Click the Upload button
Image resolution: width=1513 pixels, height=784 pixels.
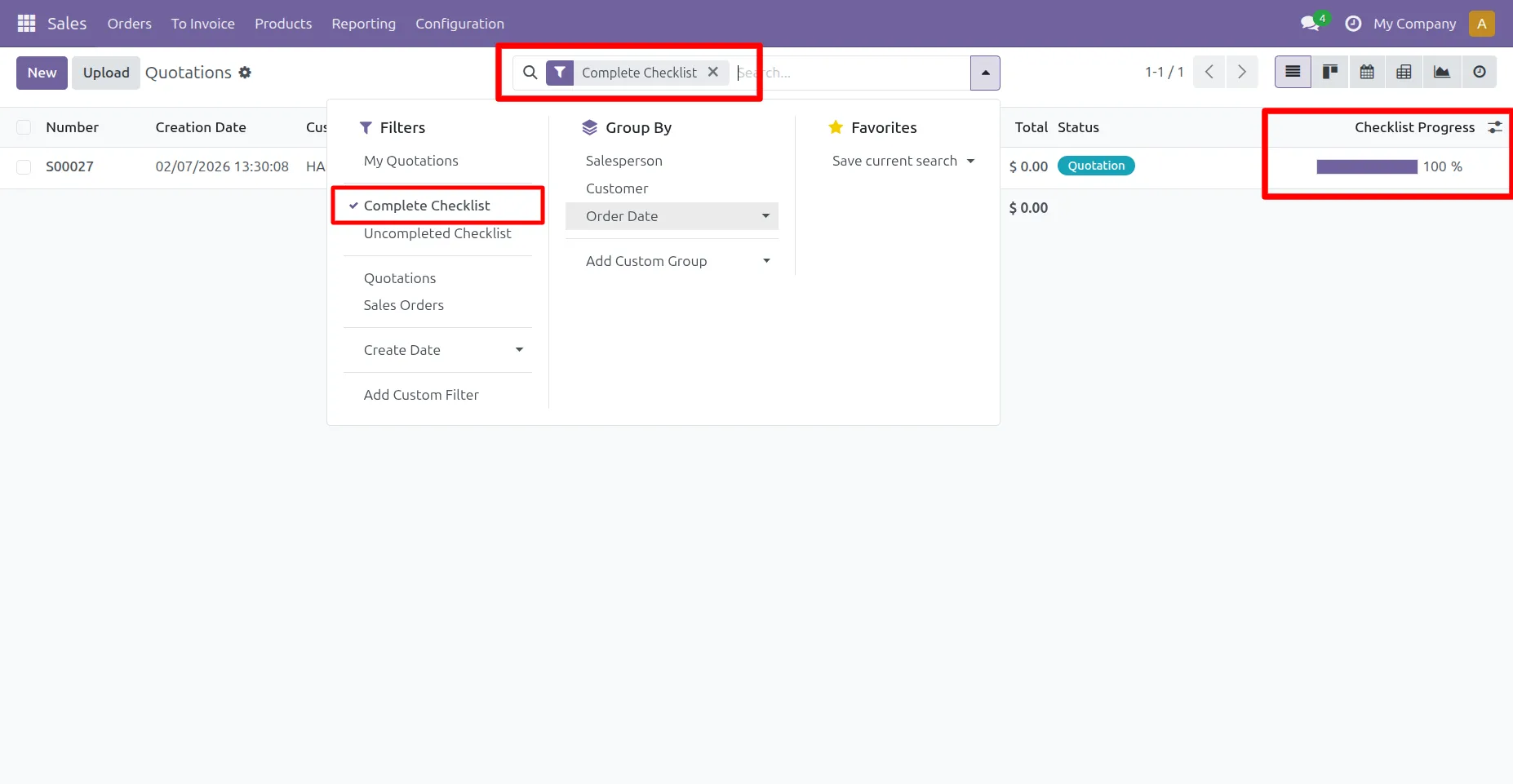(106, 73)
